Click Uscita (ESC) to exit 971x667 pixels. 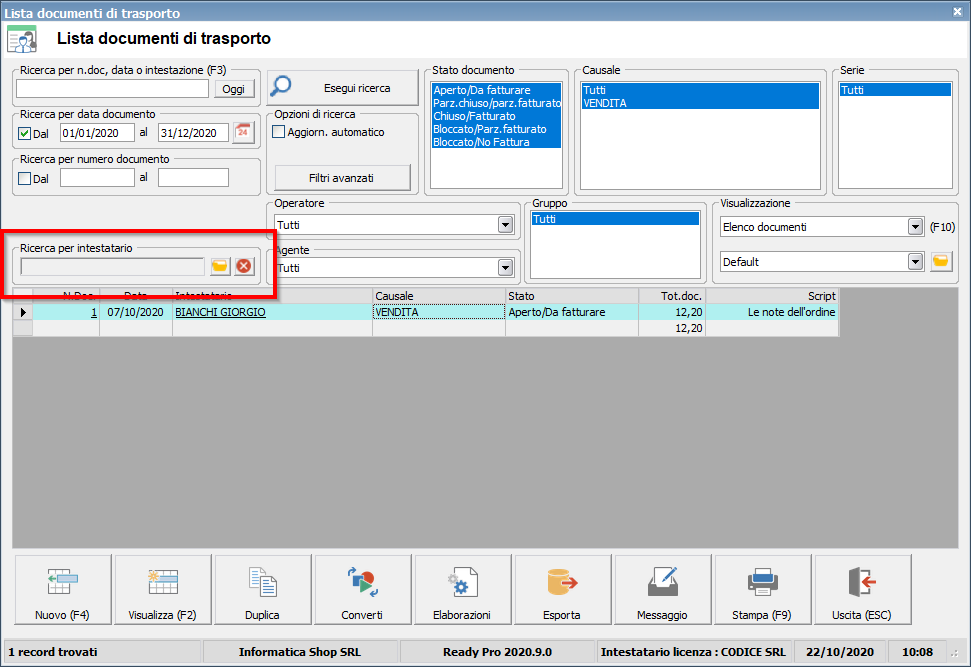coord(863,590)
